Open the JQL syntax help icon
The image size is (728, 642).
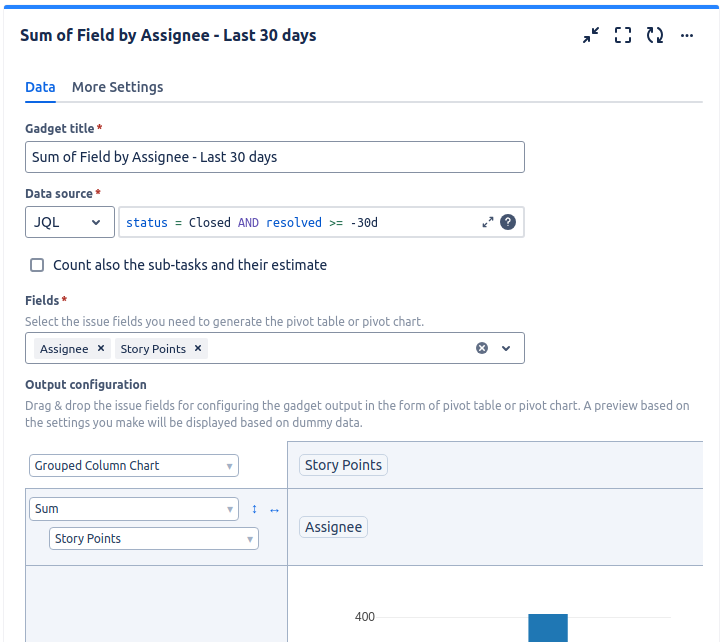pos(508,222)
